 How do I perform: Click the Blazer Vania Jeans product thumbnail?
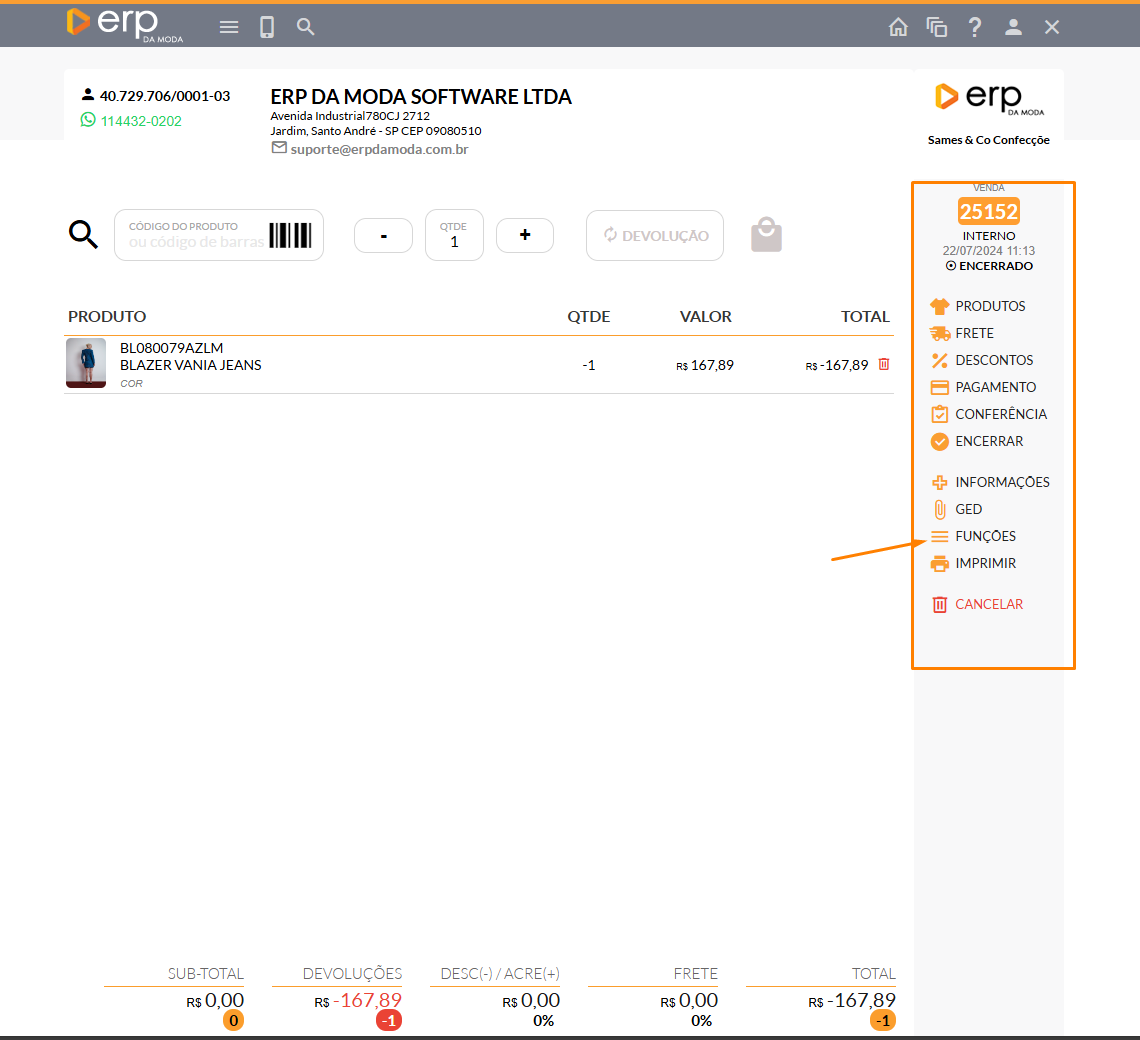point(86,363)
